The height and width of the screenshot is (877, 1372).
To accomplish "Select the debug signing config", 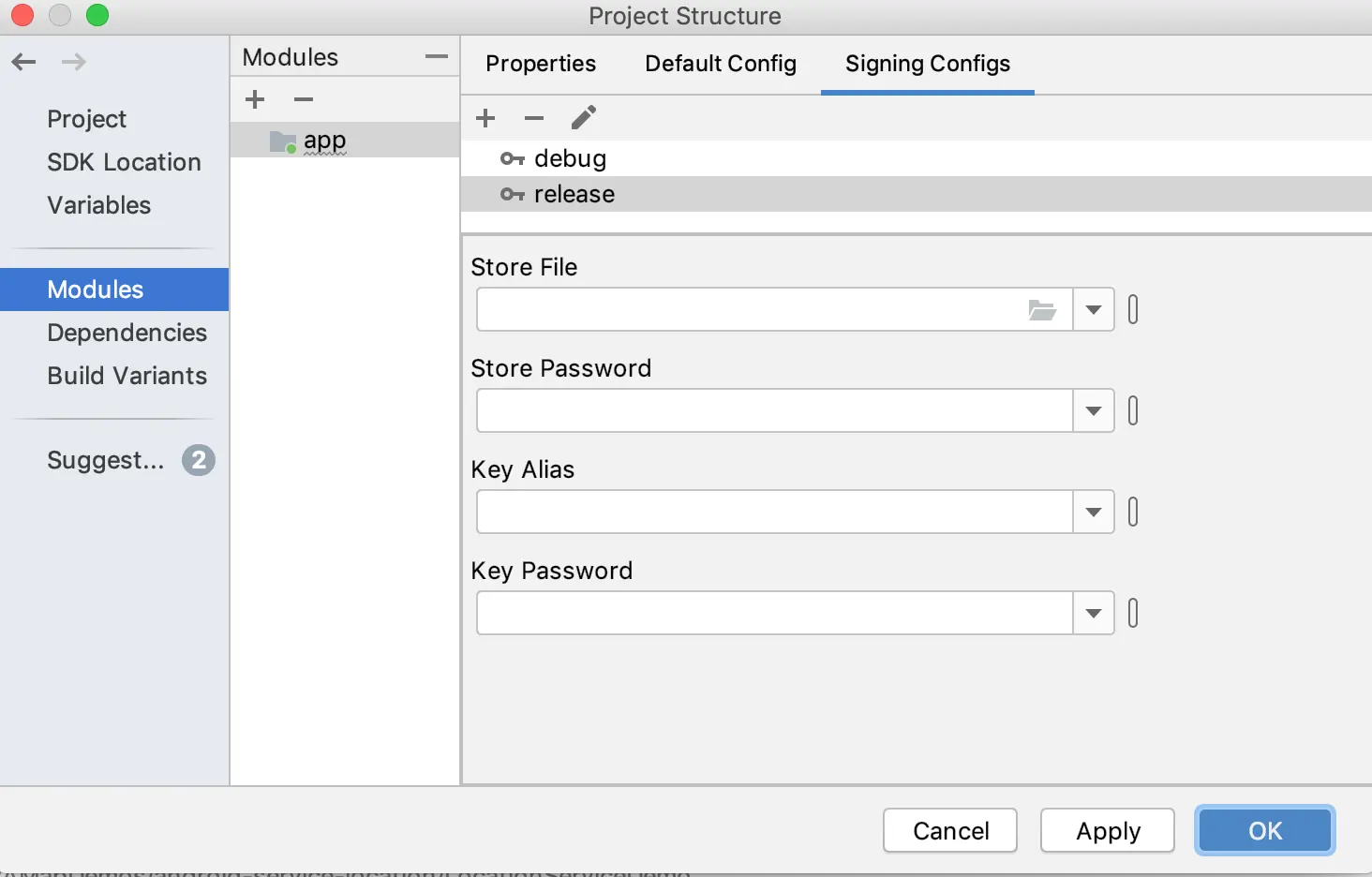I will (570, 159).
